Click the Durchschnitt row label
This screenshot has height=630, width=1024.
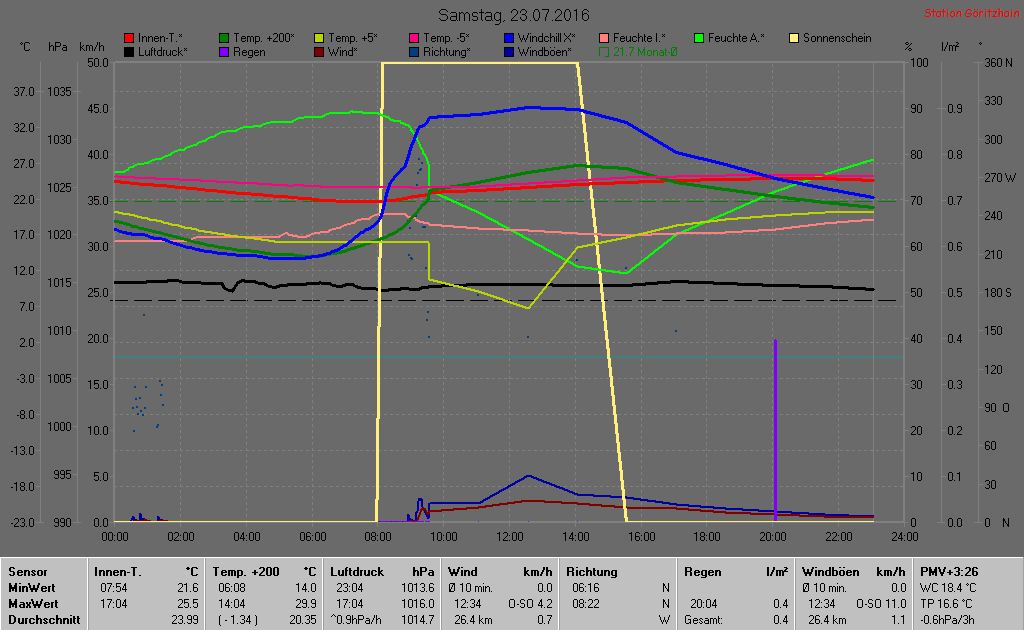41,620
